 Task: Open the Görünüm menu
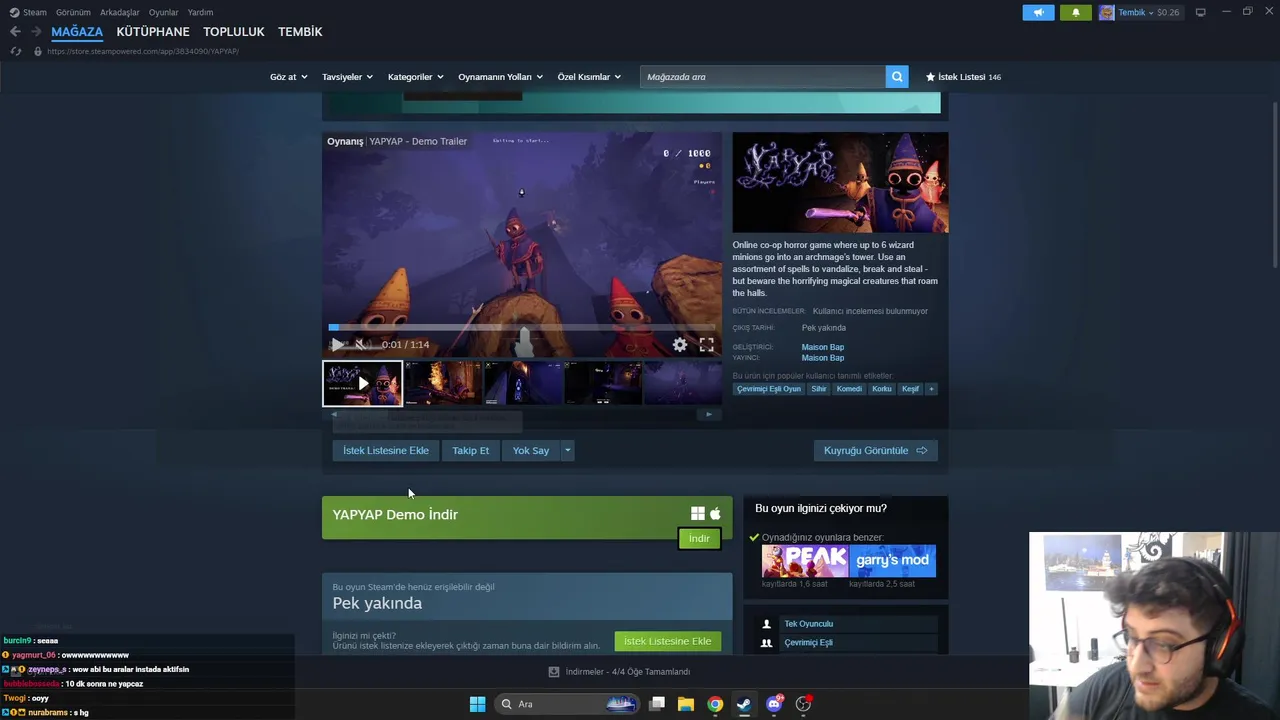click(73, 12)
